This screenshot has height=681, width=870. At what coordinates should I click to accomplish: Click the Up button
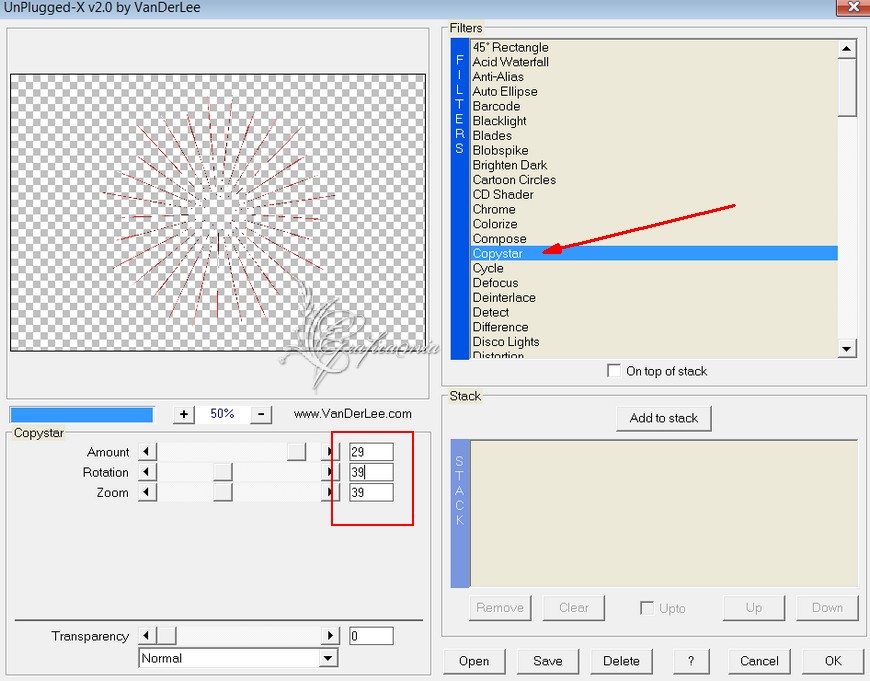pos(753,608)
